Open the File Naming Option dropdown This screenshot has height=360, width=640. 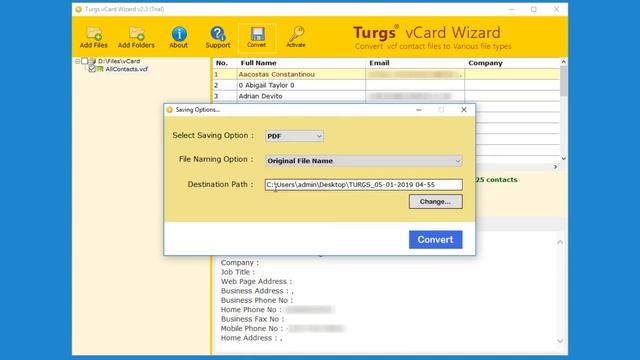[363, 161]
